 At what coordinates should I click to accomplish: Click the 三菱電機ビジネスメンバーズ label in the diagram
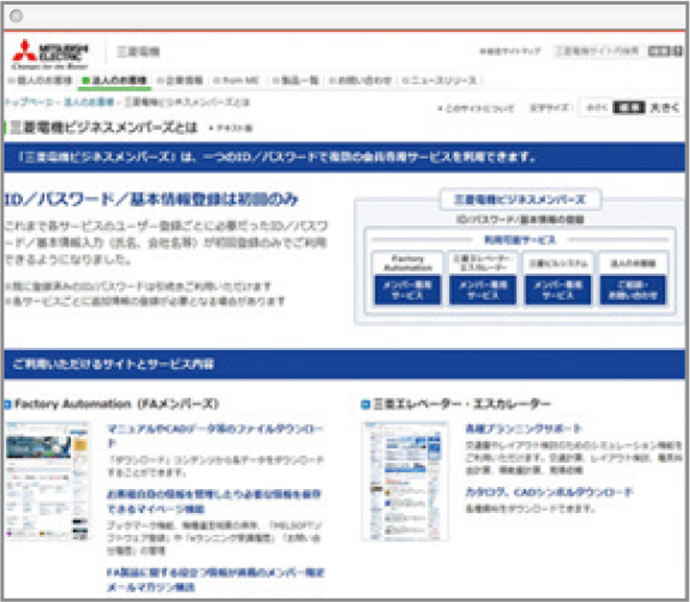click(521, 199)
